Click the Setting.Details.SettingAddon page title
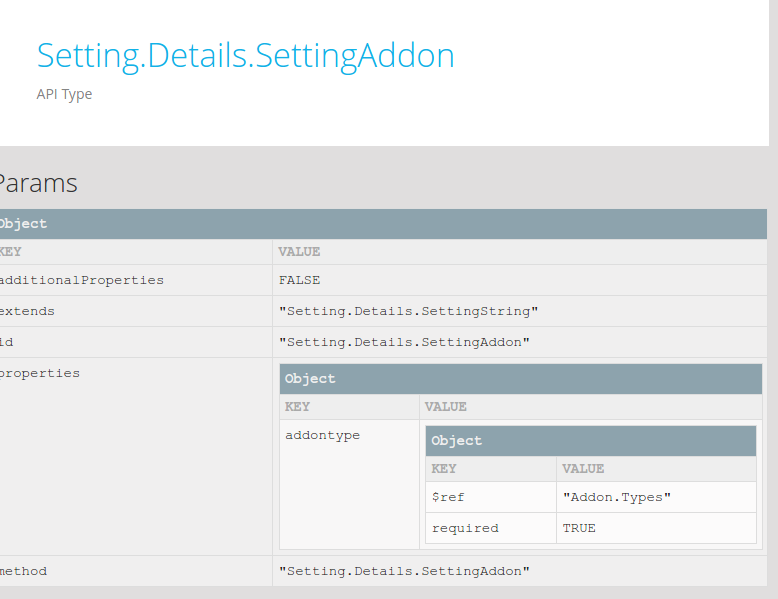The image size is (778, 599). [246, 56]
